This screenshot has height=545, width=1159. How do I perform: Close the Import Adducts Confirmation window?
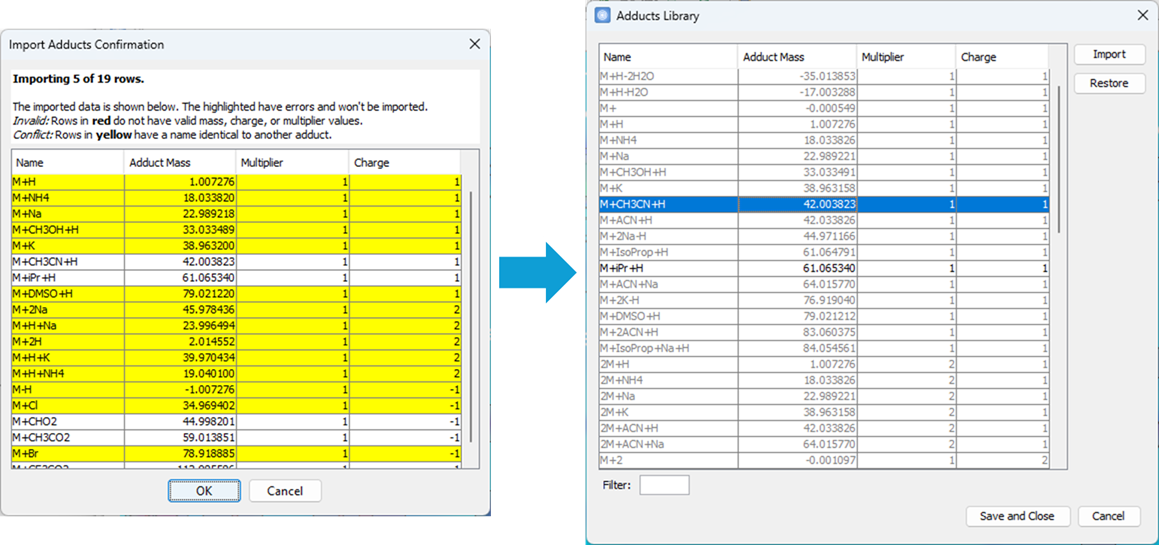474,44
